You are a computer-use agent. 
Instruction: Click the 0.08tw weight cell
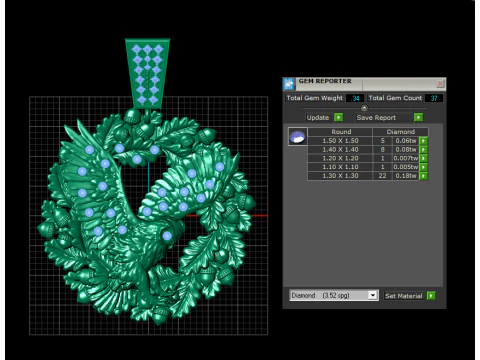tap(406, 149)
